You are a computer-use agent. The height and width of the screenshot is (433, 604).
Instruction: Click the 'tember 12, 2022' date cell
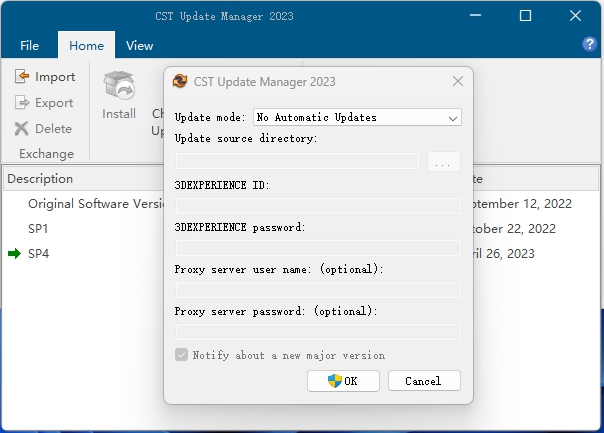point(522,204)
